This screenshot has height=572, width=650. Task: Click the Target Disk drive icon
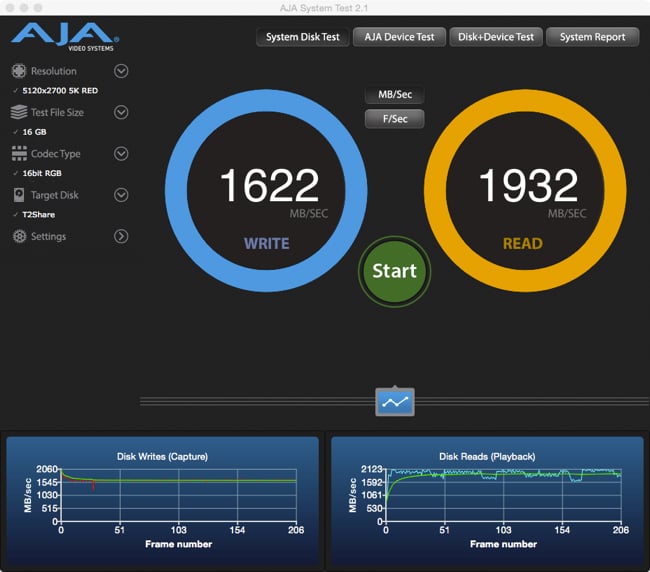pyautogui.click(x=19, y=195)
